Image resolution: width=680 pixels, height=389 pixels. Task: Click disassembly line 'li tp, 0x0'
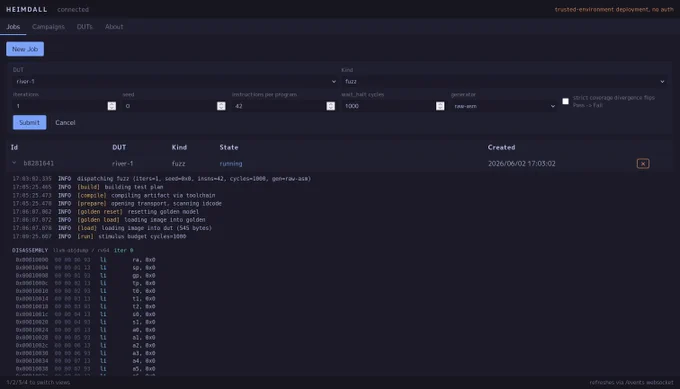[x=85, y=283]
